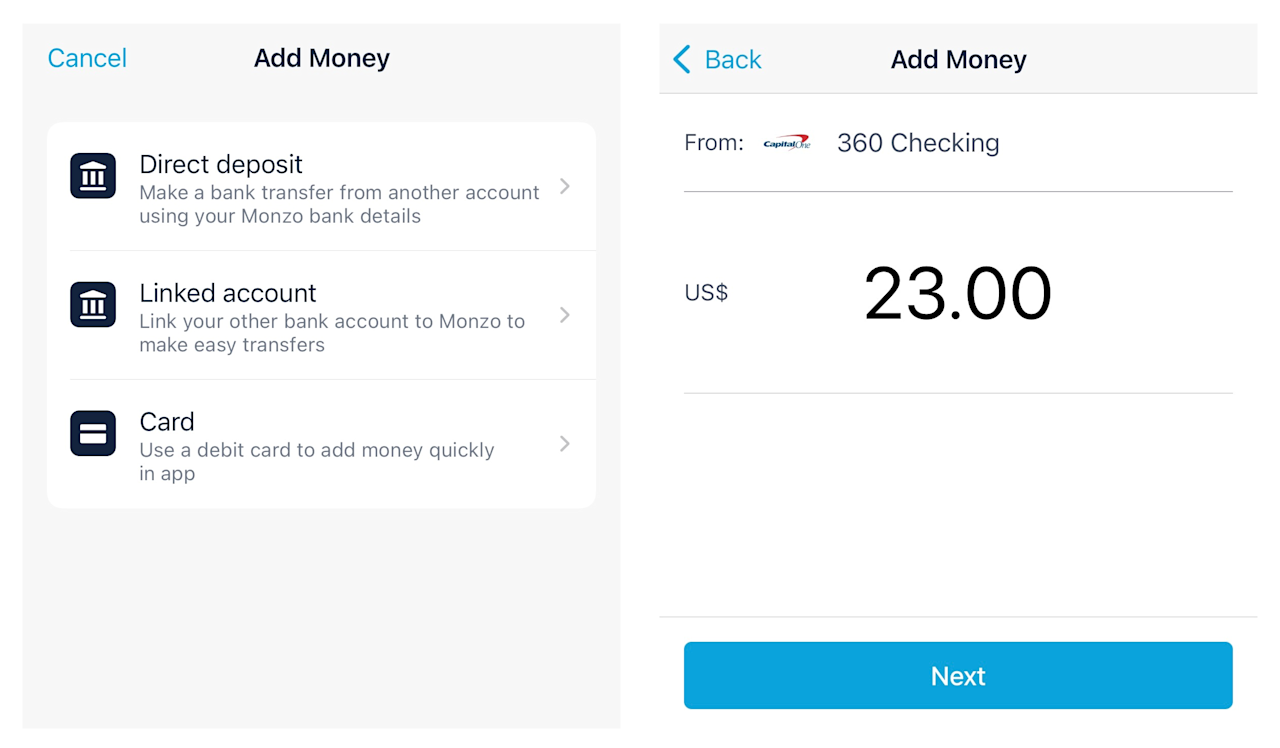Click the Capital One logo
Image resolution: width=1280 pixels, height=748 pixels.
(x=787, y=143)
